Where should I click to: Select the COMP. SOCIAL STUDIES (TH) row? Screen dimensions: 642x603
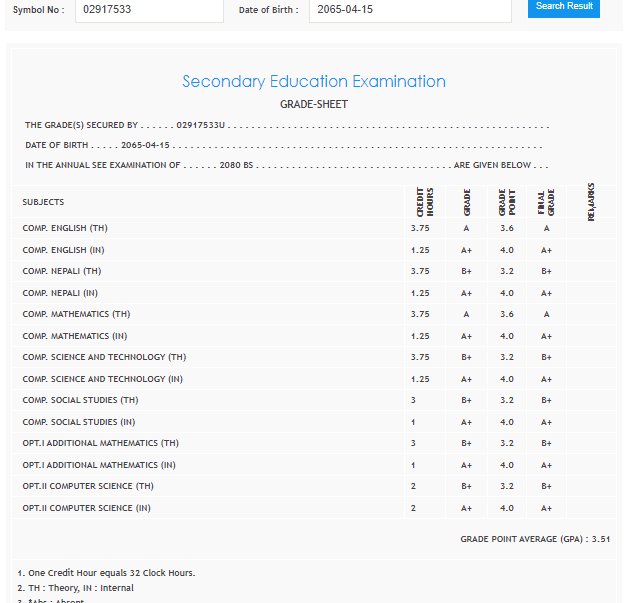tap(81, 400)
